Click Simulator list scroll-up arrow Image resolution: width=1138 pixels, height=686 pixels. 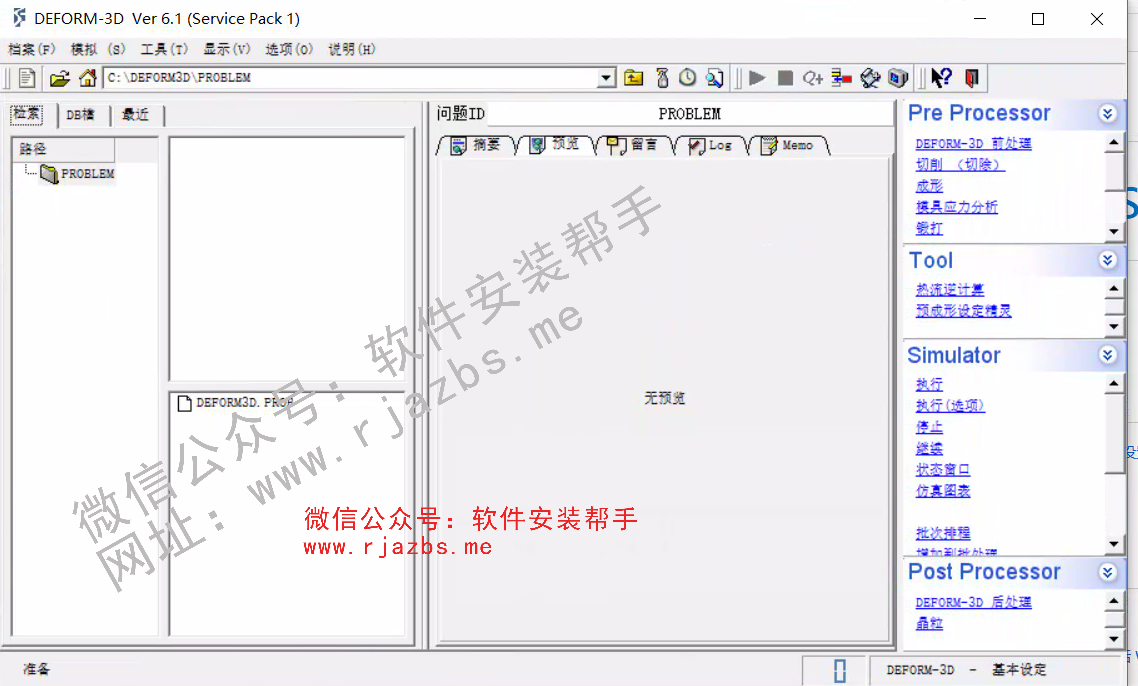click(1114, 383)
